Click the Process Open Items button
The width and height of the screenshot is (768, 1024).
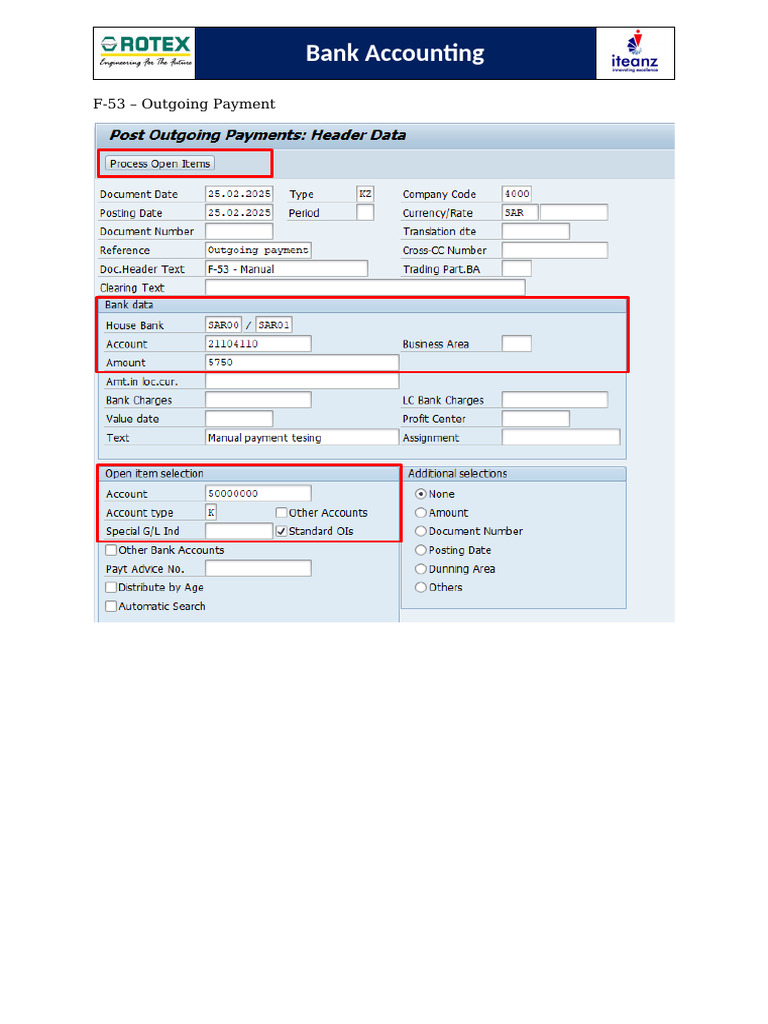160,164
